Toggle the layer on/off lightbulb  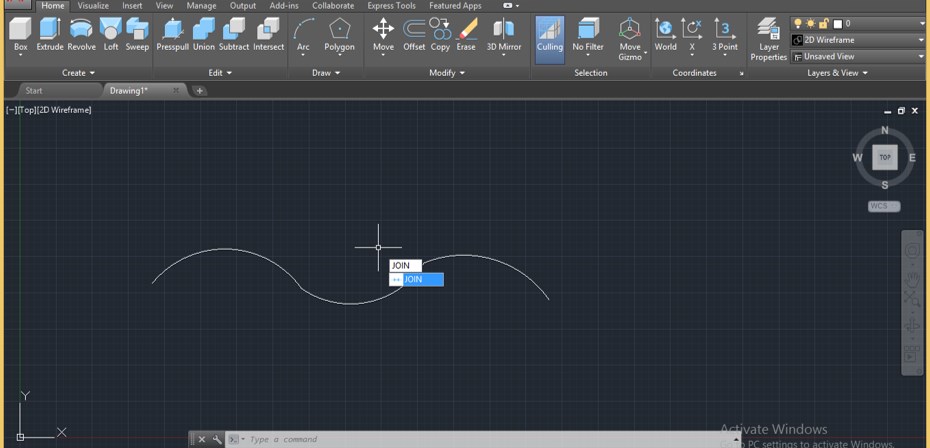click(798, 23)
